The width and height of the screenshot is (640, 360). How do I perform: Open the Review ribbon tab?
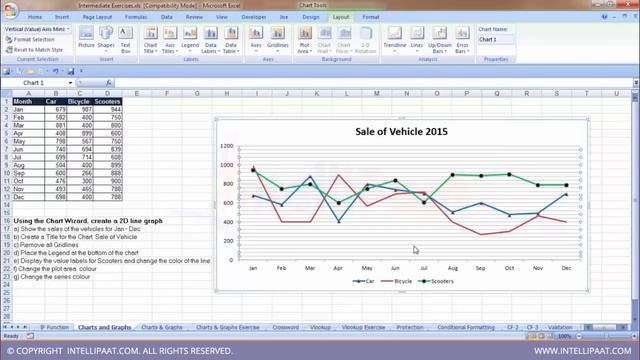pos(194,17)
